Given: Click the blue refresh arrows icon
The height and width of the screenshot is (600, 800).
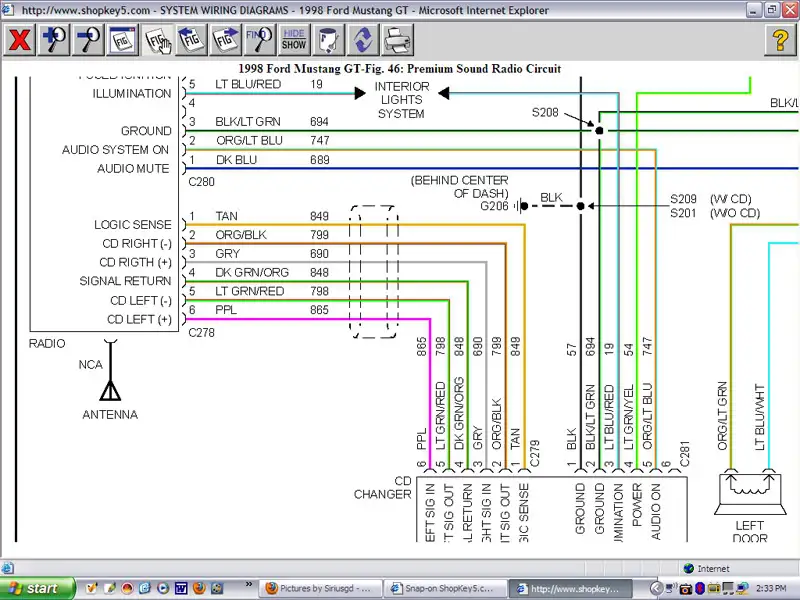Looking at the screenshot, I should pyautogui.click(x=363, y=40).
